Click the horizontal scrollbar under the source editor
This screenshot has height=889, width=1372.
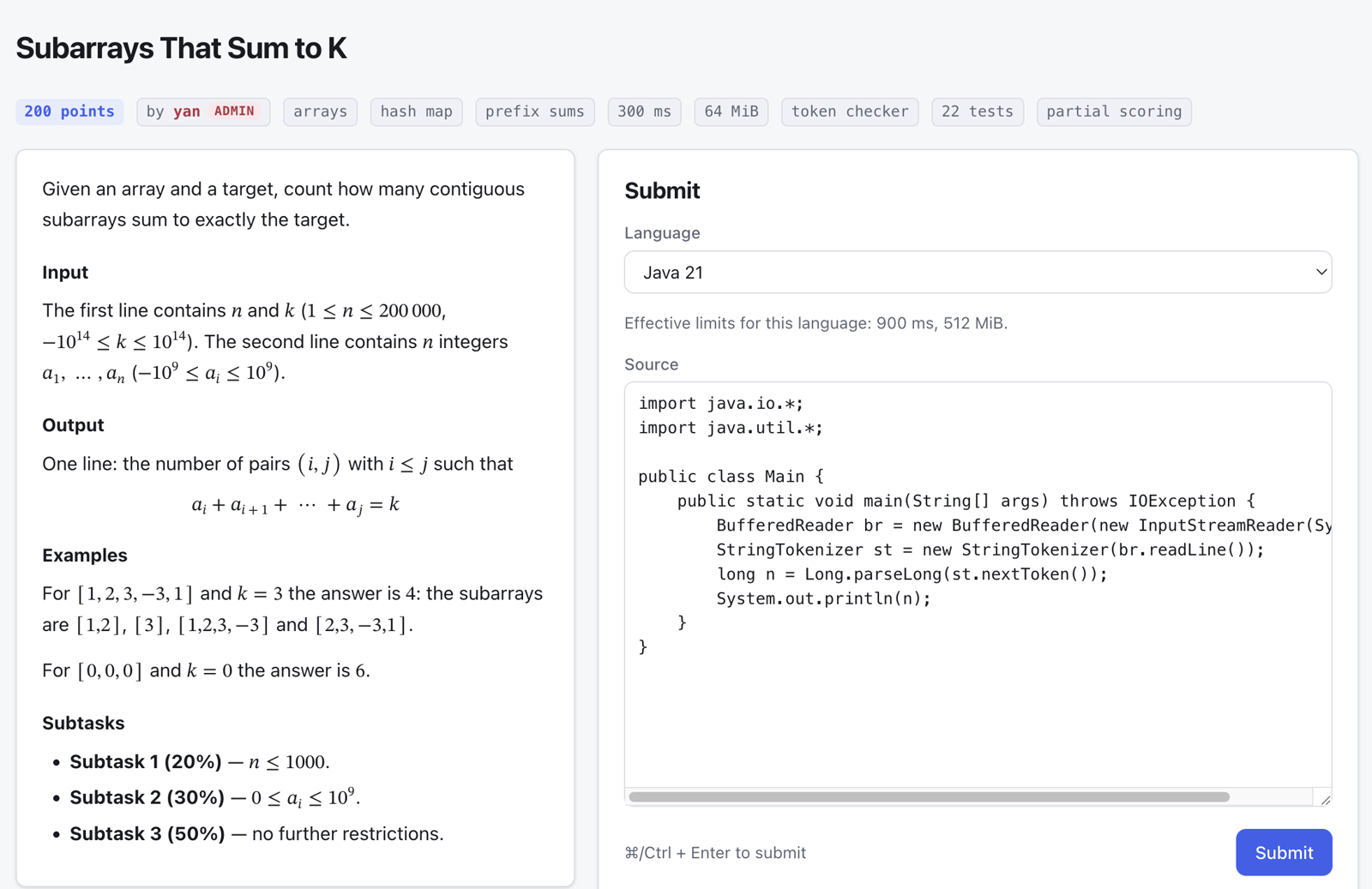pyautogui.click(x=930, y=797)
